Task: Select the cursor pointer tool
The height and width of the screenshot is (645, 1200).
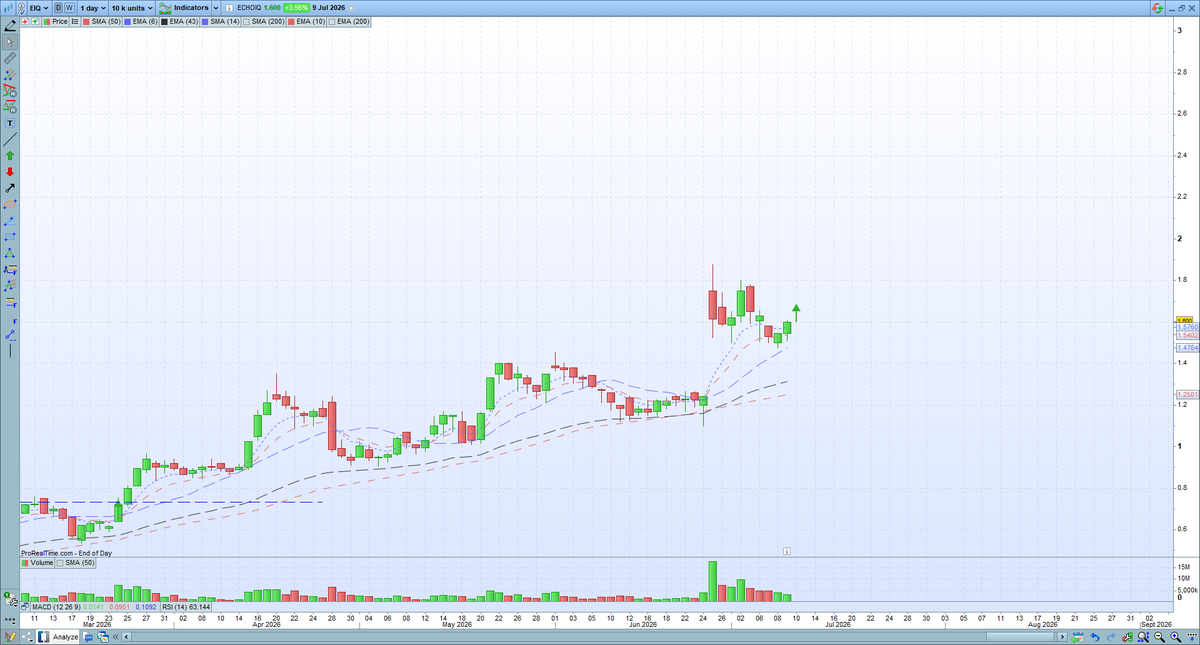Action: tap(10, 42)
